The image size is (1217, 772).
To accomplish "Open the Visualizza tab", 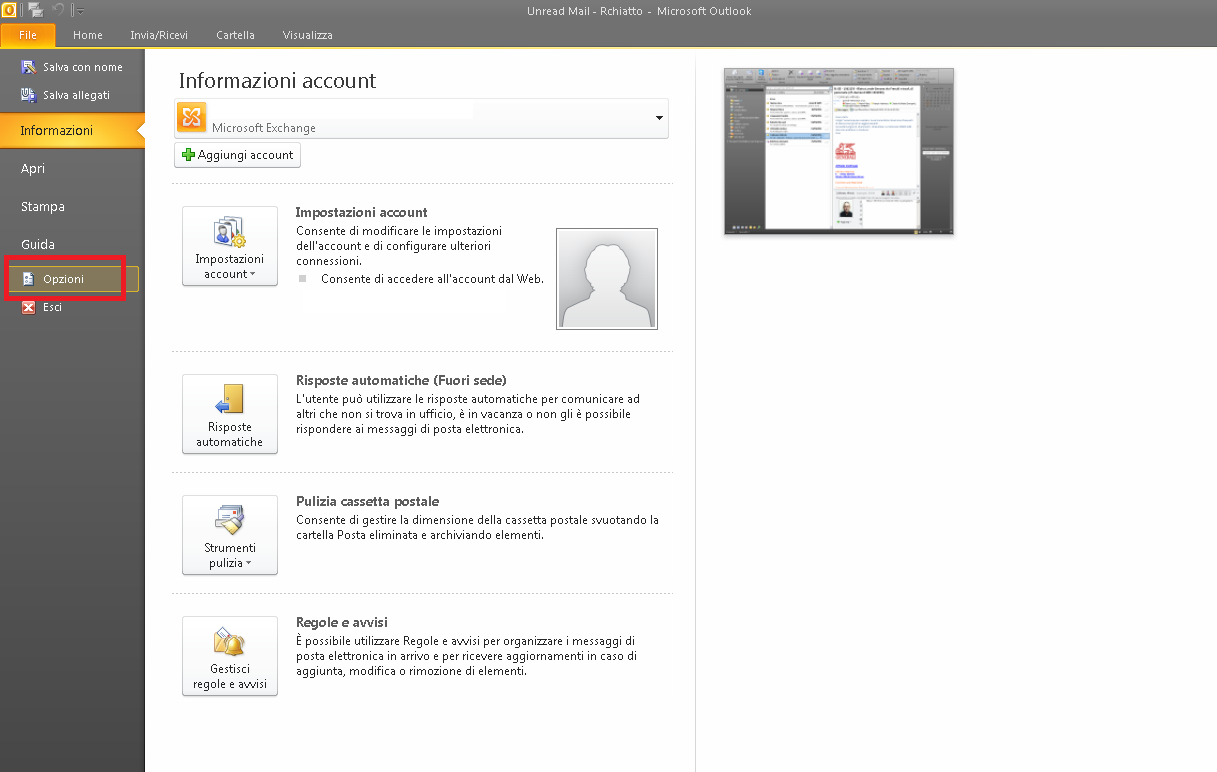I will pos(307,35).
